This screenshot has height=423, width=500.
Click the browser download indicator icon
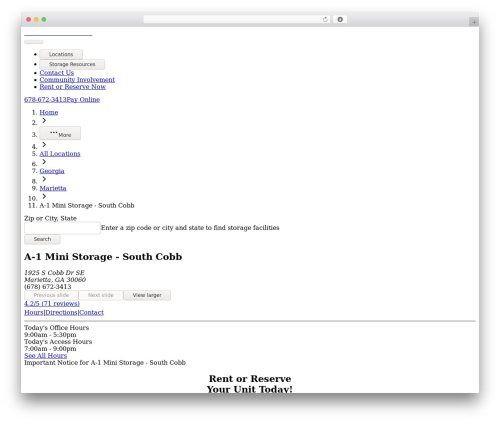click(x=340, y=20)
